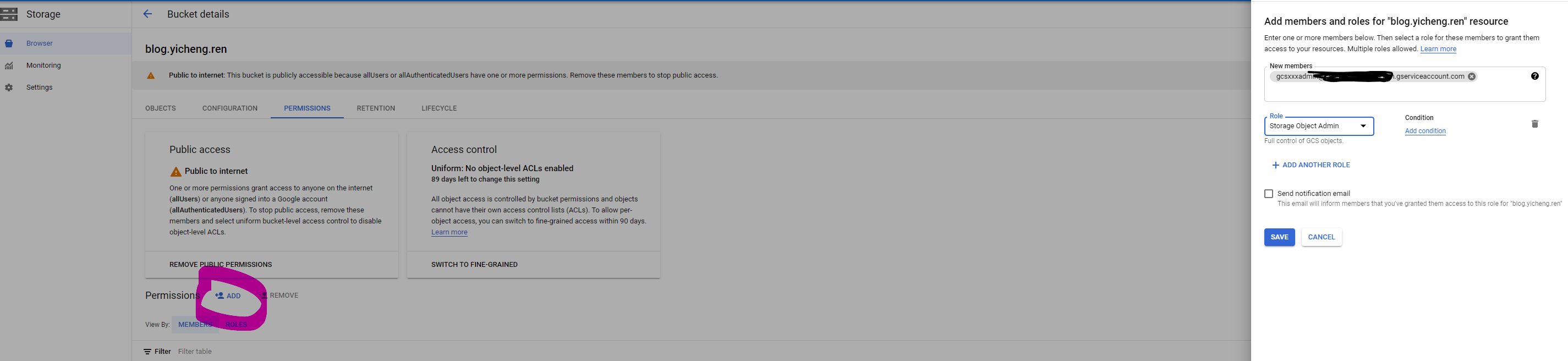The width and height of the screenshot is (1568, 361).
Task: Open the Monitoring chart icon in the sidebar
Action: pos(9,65)
